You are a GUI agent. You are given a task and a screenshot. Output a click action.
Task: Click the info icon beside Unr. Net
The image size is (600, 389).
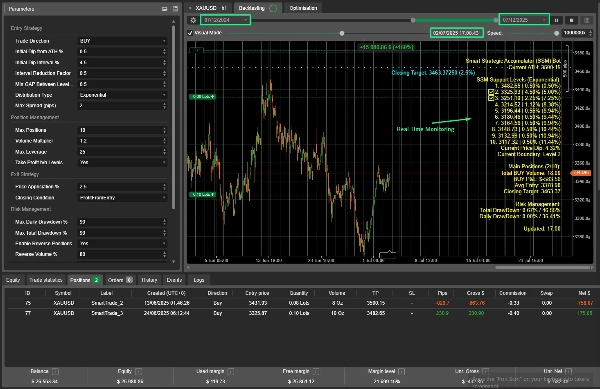click(x=568, y=371)
